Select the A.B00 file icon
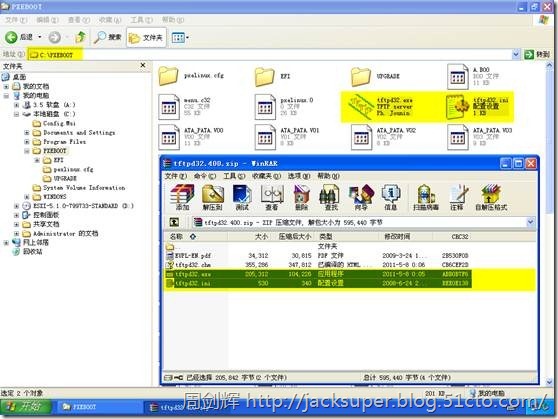This screenshot has height=419, width=558. coord(457,77)
